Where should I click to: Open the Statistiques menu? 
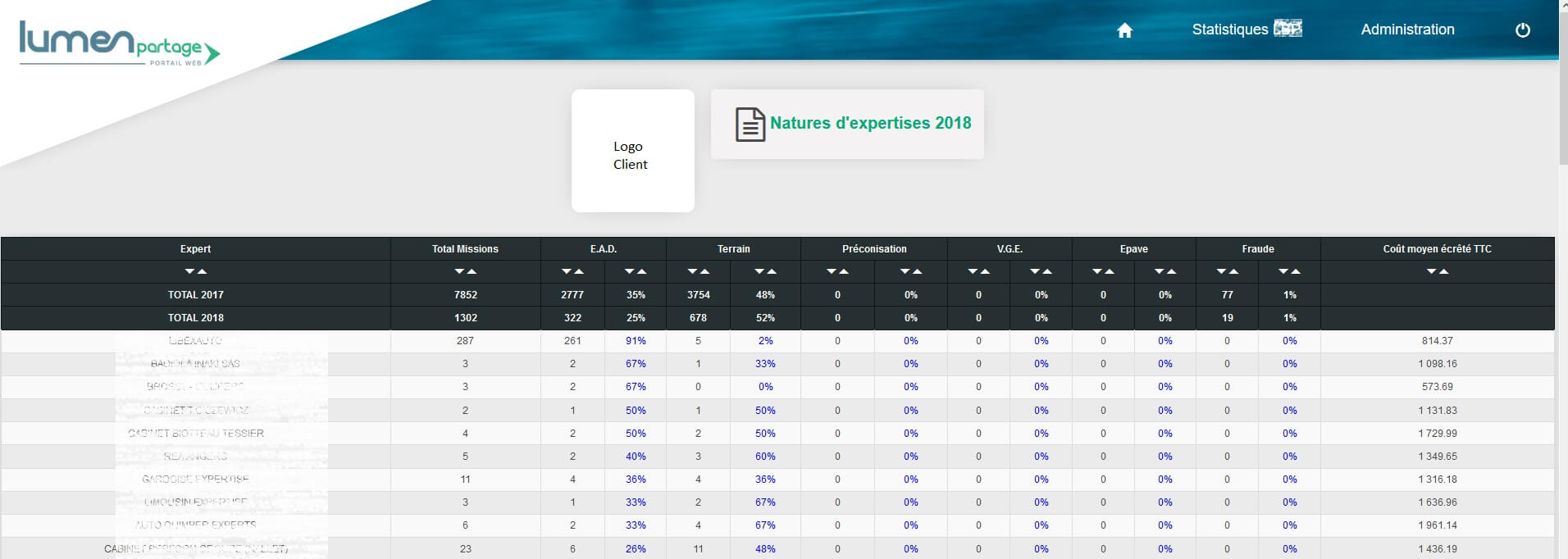click(x=1247, y=30)
